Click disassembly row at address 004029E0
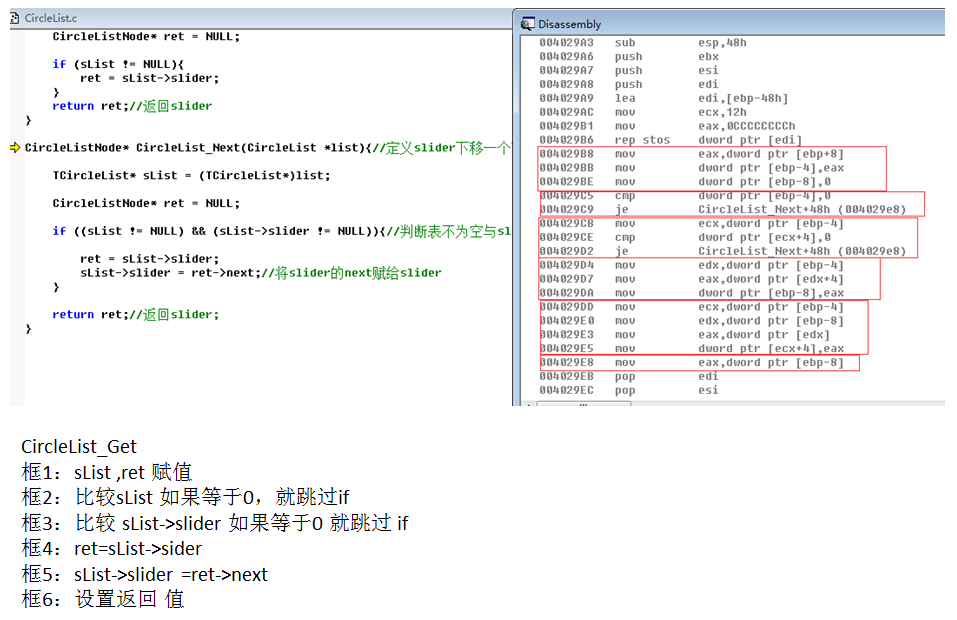This screenshot has height=620, width=957. click(x=692, y=321)
